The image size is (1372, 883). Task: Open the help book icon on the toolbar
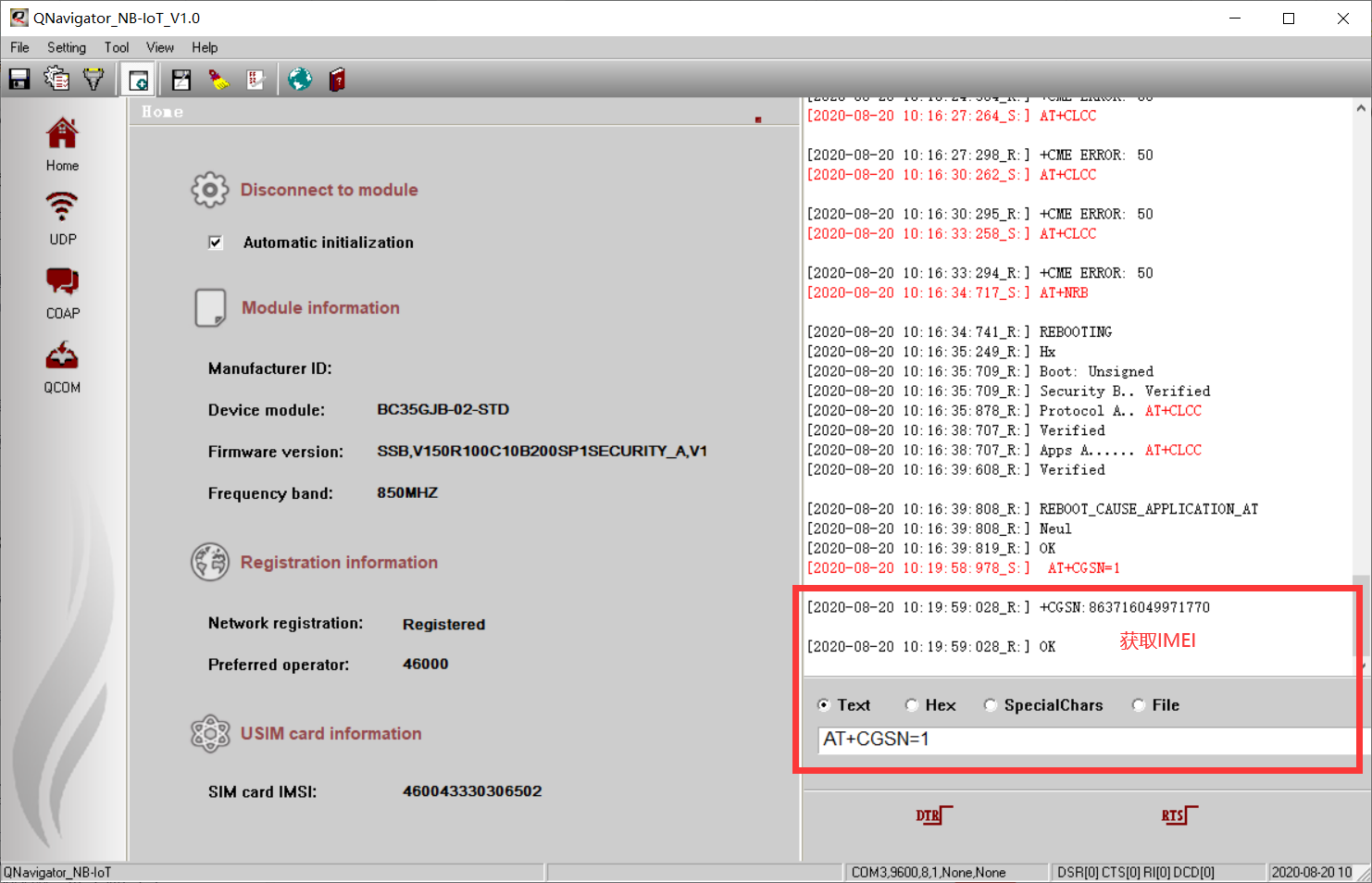tap(336, 79)
